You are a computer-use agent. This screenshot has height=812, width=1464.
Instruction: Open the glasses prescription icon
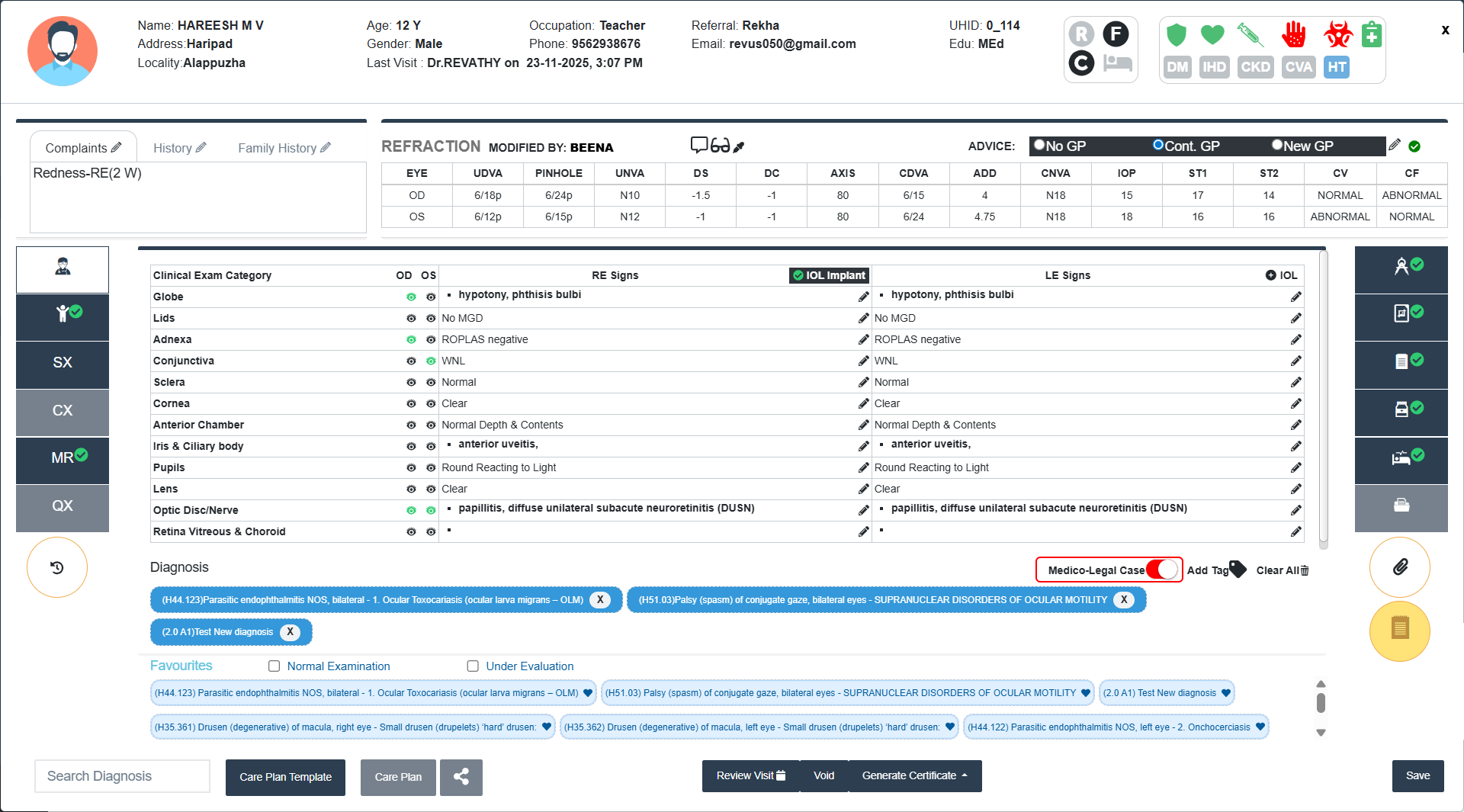(x=720, y=145)
